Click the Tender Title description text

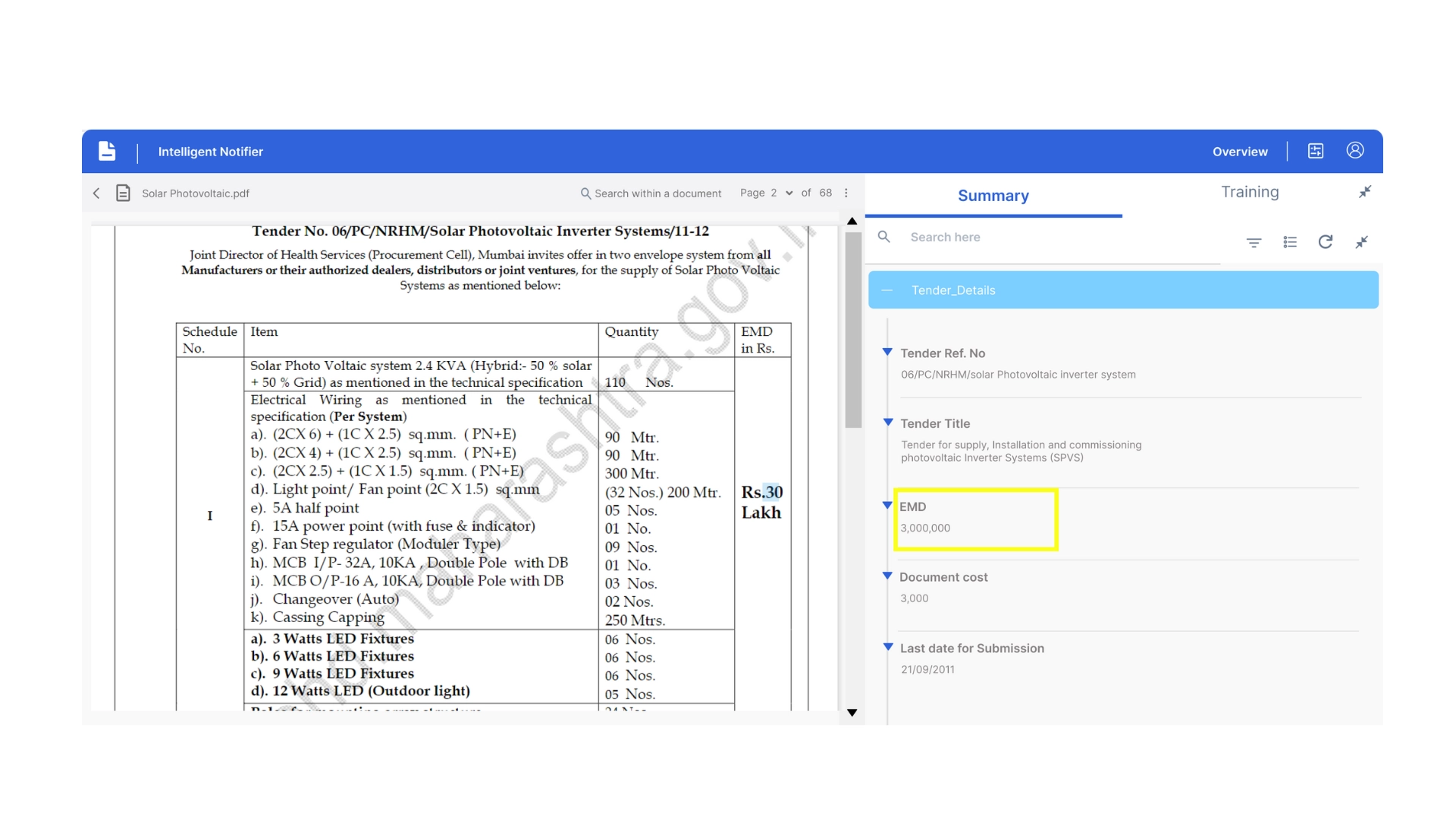pos(1021,451)
